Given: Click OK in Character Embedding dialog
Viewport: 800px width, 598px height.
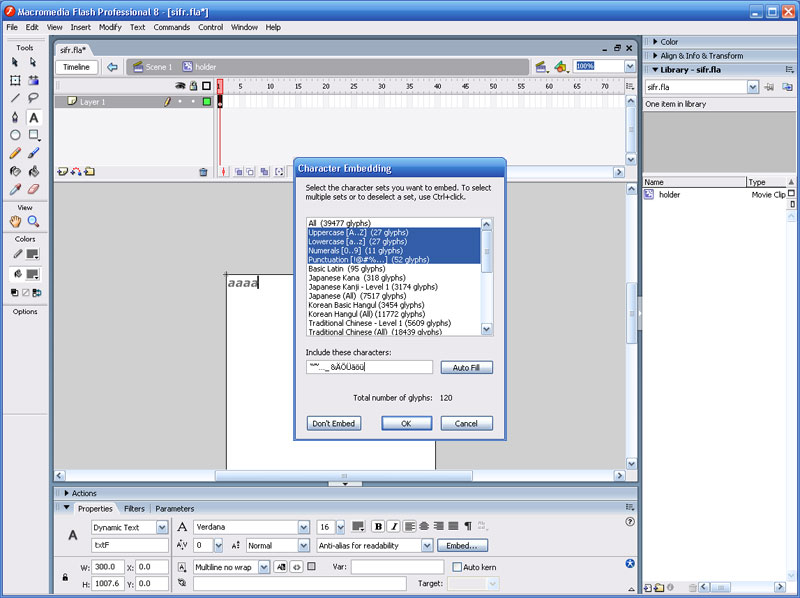Looking at the screenshot, I should click(x=406, y=423).
